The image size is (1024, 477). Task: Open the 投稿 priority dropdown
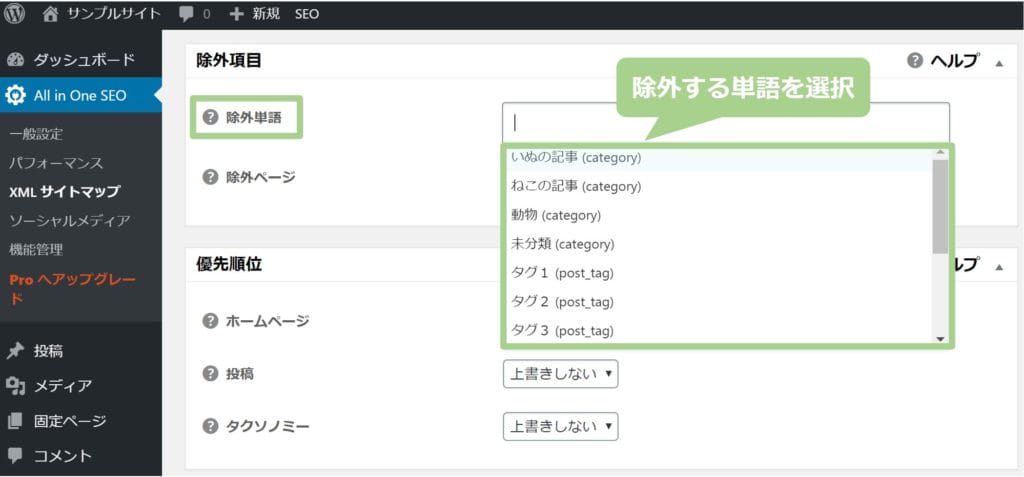[x=560, y=374]
